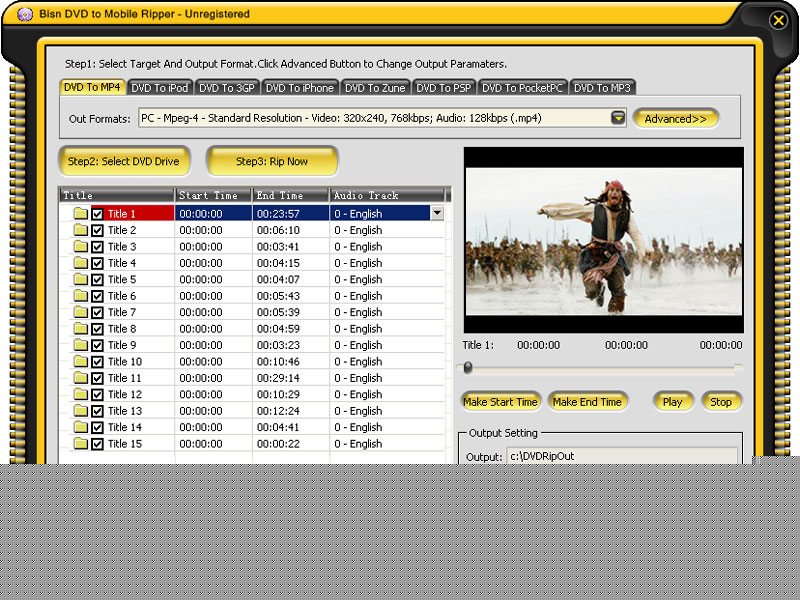
Task: Close the Bisn DVD Ripper window
Action: (x=778, y=20)
